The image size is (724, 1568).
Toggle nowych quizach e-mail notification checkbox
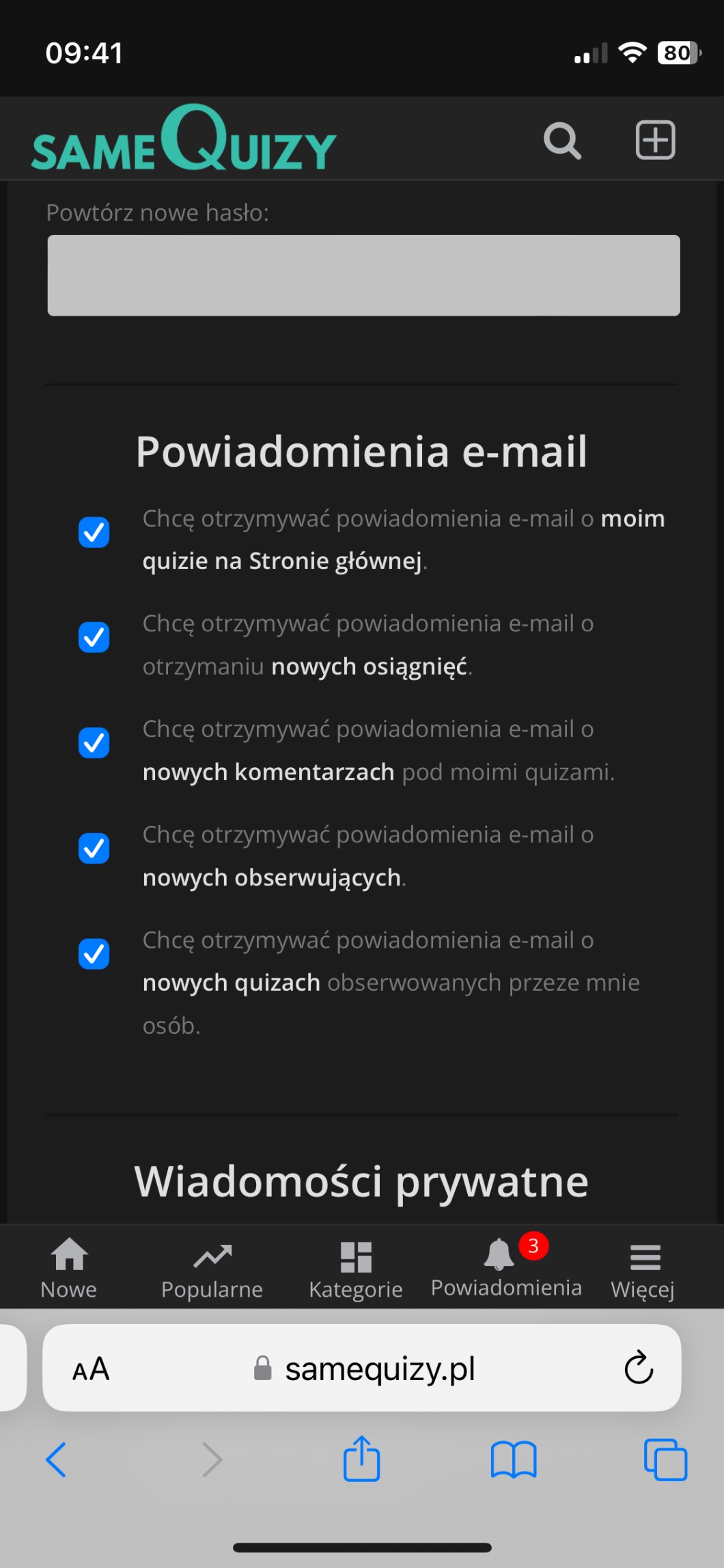[94, 954]
